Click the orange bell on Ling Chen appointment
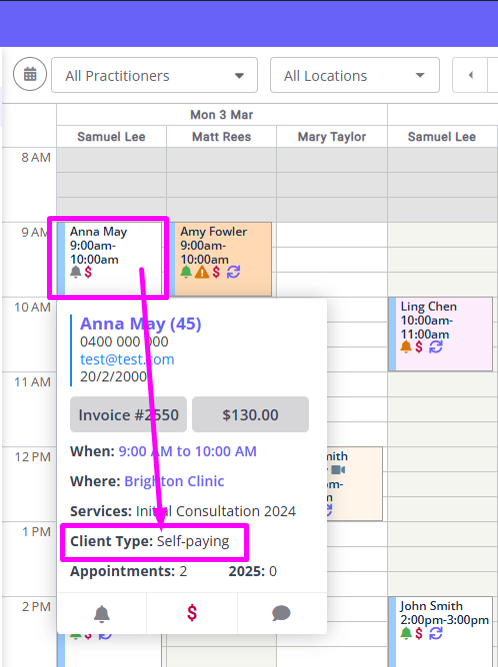The image size is (498, 667). click(406, 347)
